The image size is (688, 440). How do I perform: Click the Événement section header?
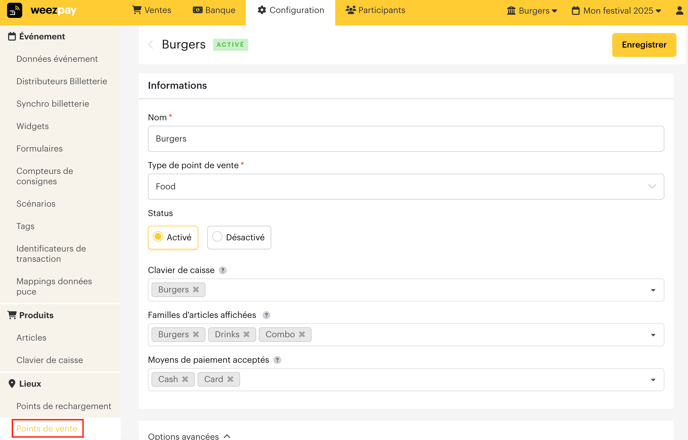click(36, 36)
